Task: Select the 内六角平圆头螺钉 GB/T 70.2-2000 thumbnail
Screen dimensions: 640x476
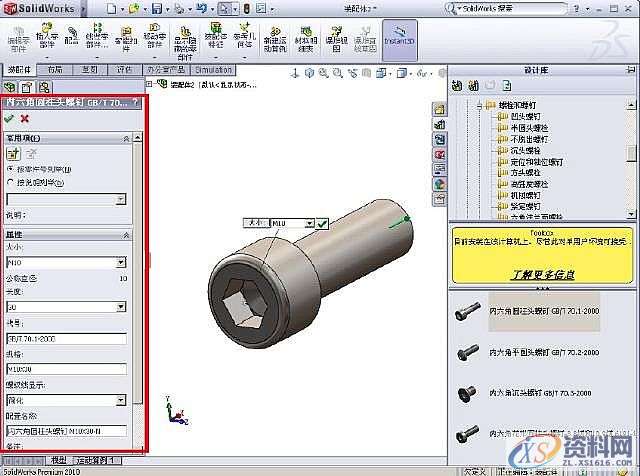Action: tap(467, 352)
